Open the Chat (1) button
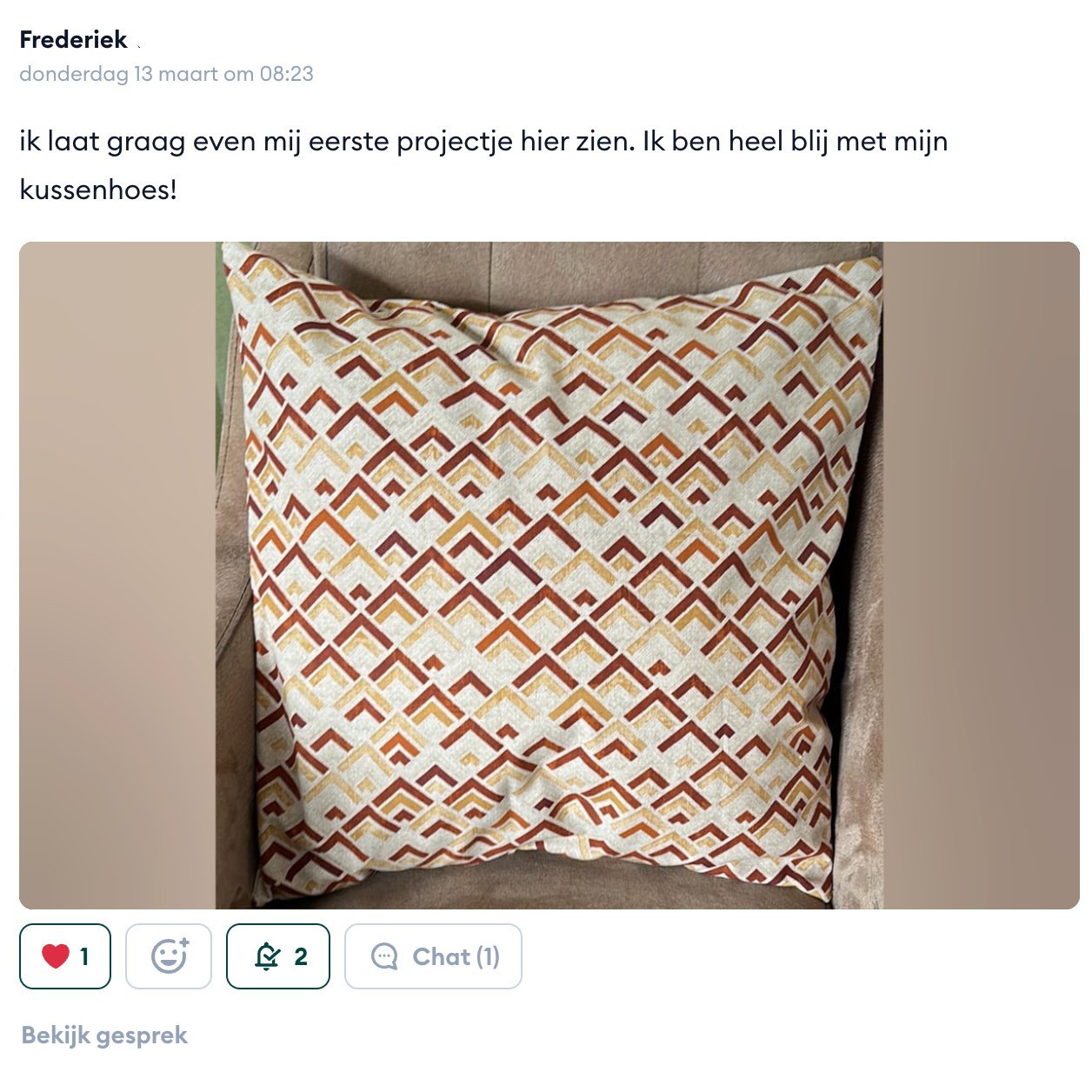1092x1092 pixels. 434,956
